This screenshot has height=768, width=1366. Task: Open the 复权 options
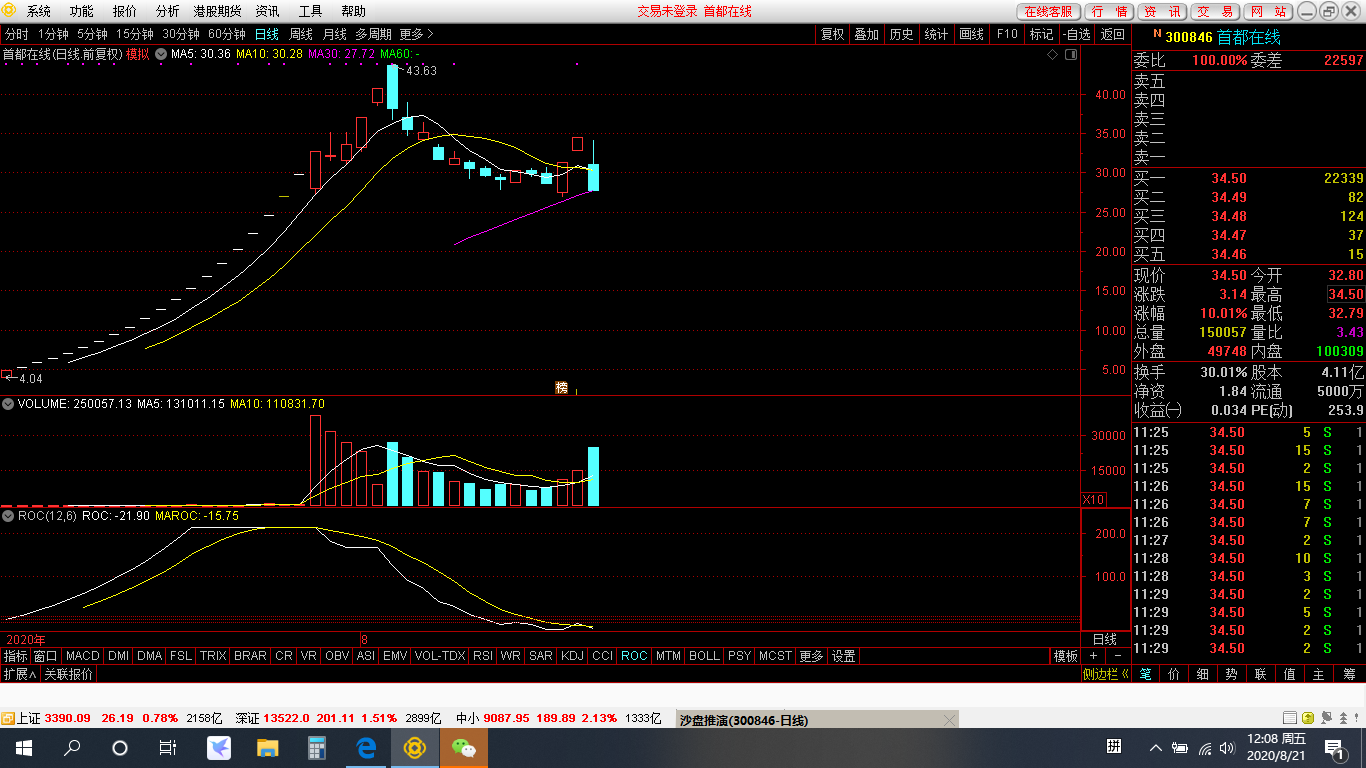coord(832,34)
